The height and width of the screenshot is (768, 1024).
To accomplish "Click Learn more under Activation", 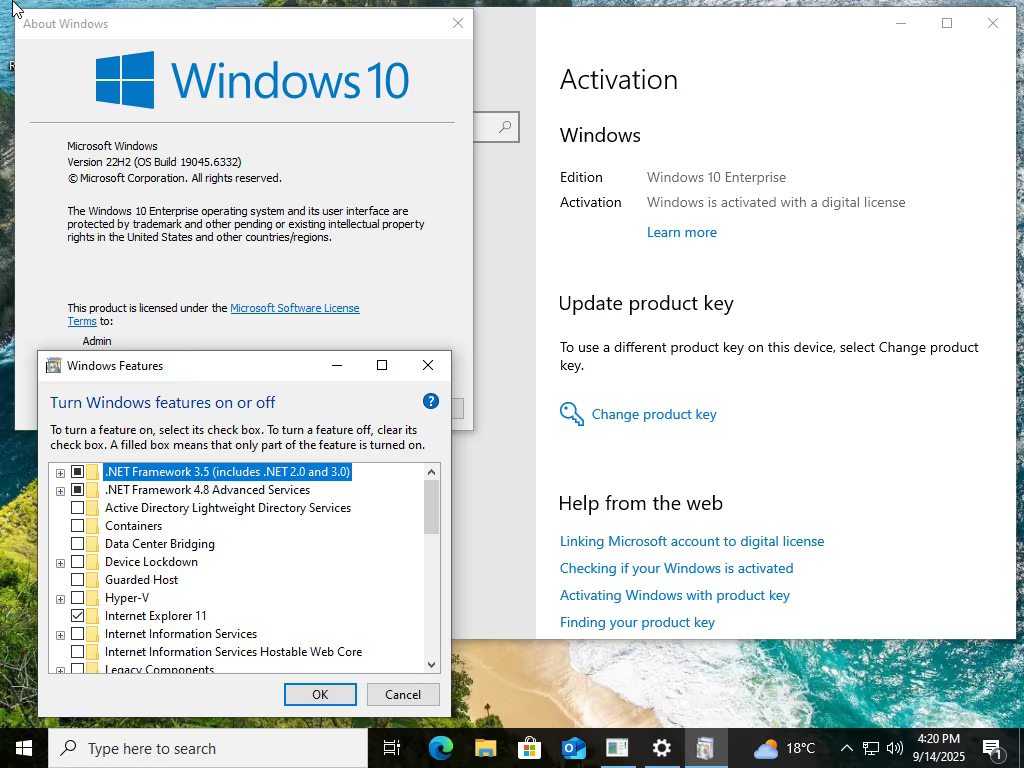I will (x=682, y=232).
